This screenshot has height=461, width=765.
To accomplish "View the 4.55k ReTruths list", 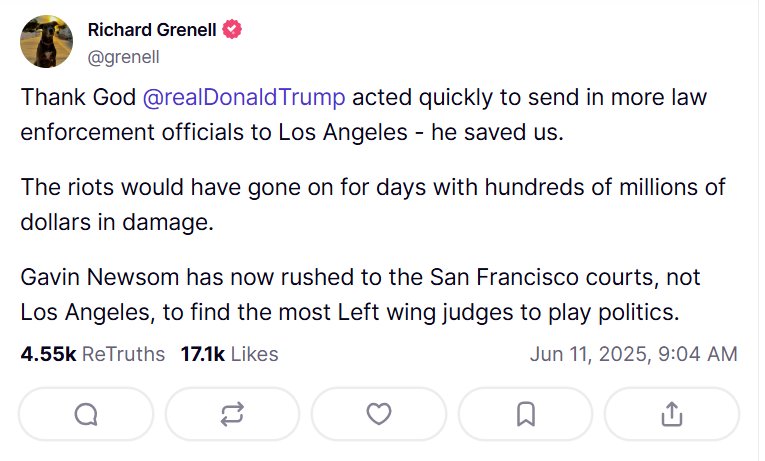I will pos(92,354).
